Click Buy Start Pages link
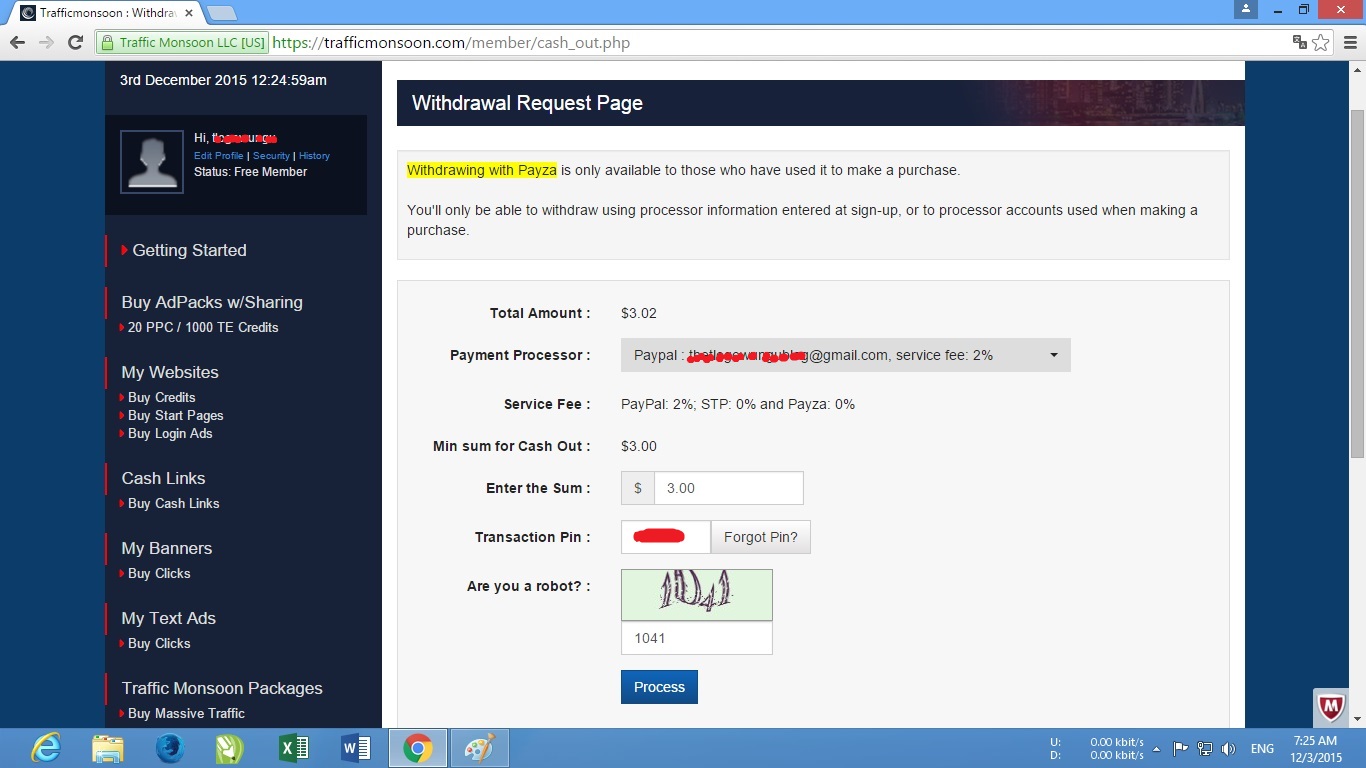 click(x=176, y=415)
